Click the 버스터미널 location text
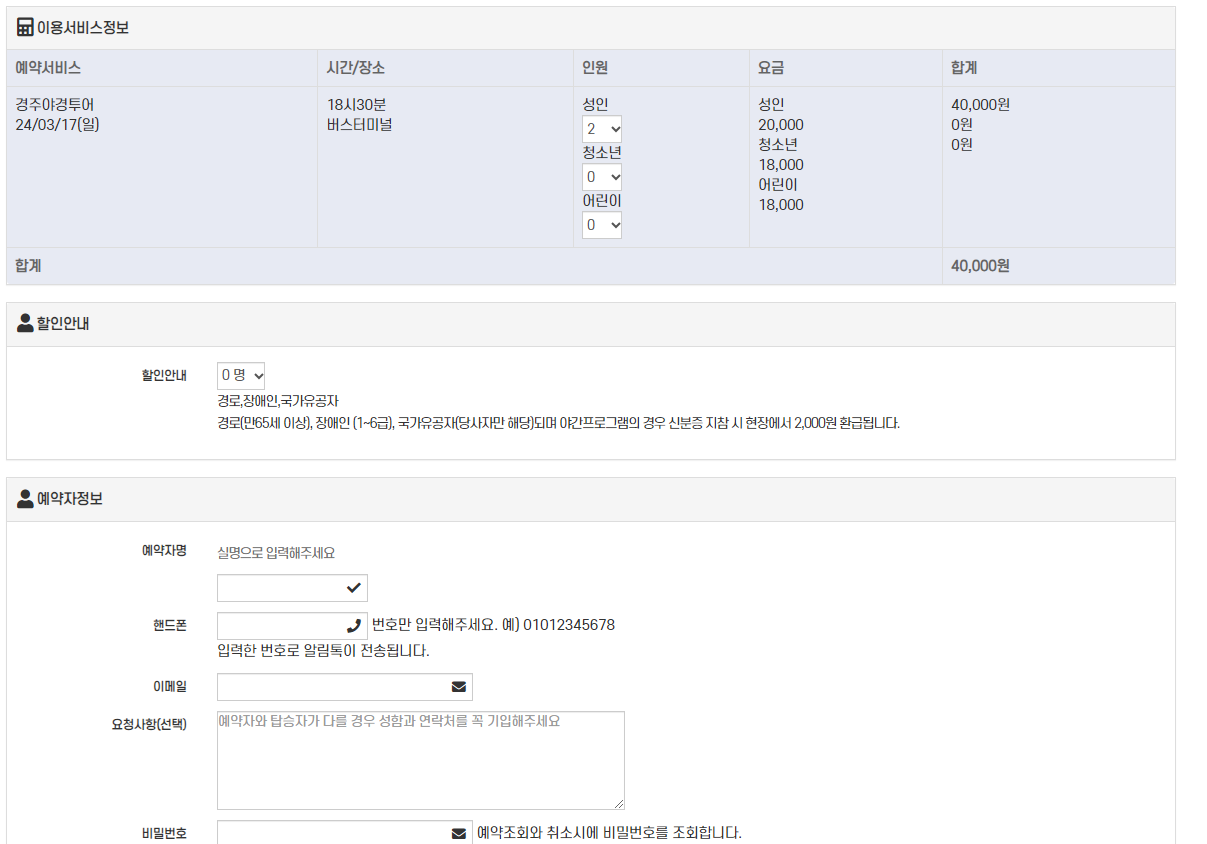Viewport: 1207px width, 844px height. tap(360, 125)
